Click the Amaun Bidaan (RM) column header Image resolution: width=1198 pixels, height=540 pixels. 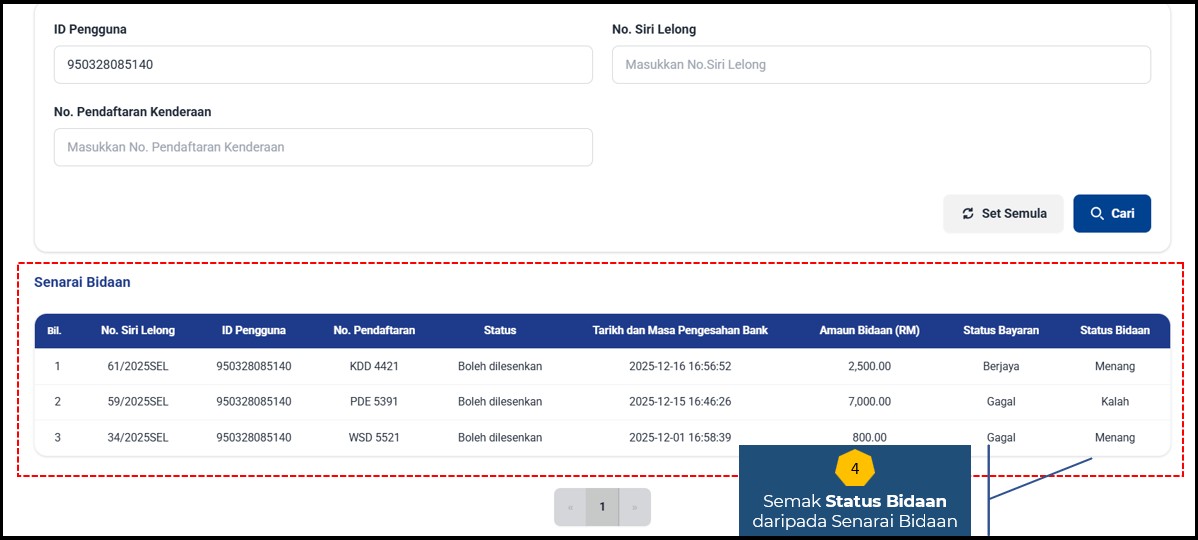pyautogui.click(x=868, y=330)
